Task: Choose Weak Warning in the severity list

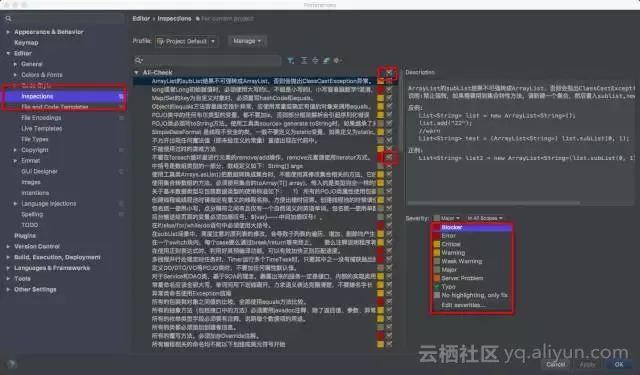Action: [x=472, y=261]
